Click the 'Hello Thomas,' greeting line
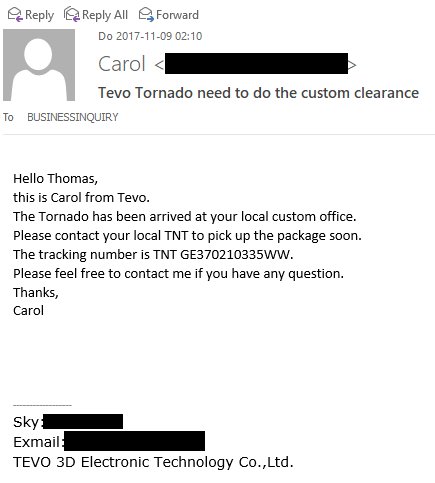The width and height of the screenshot is (435, 483). (56, 179)
